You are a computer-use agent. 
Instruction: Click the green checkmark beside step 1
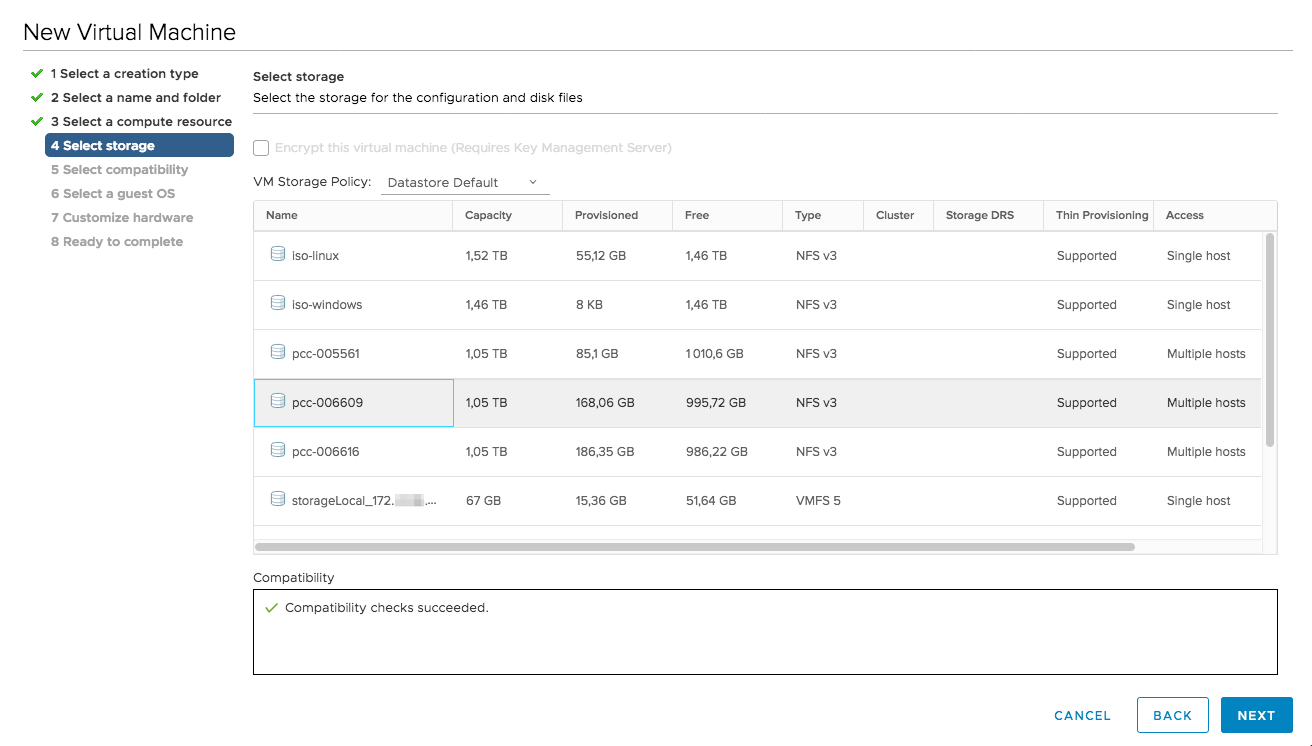click(37, 74)
